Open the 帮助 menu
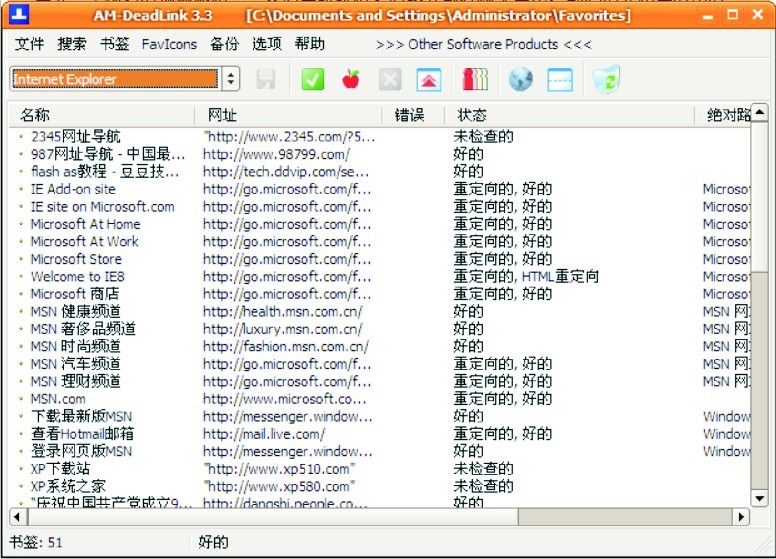Viewport: 776px width, 559px height. point(310,44)
